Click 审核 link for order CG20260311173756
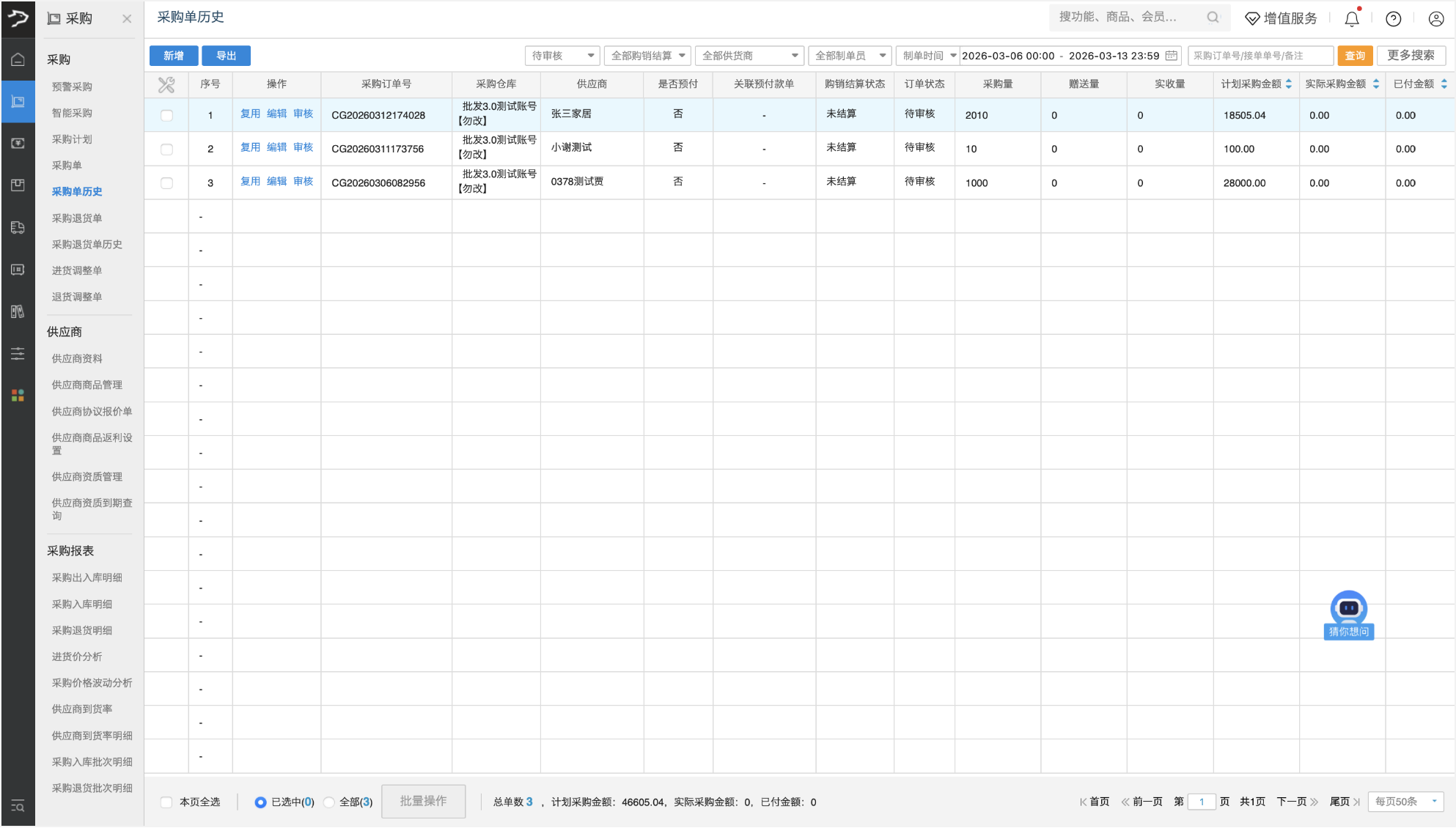This screenshot has height=828, width=1456. click(x=303, y=147)
